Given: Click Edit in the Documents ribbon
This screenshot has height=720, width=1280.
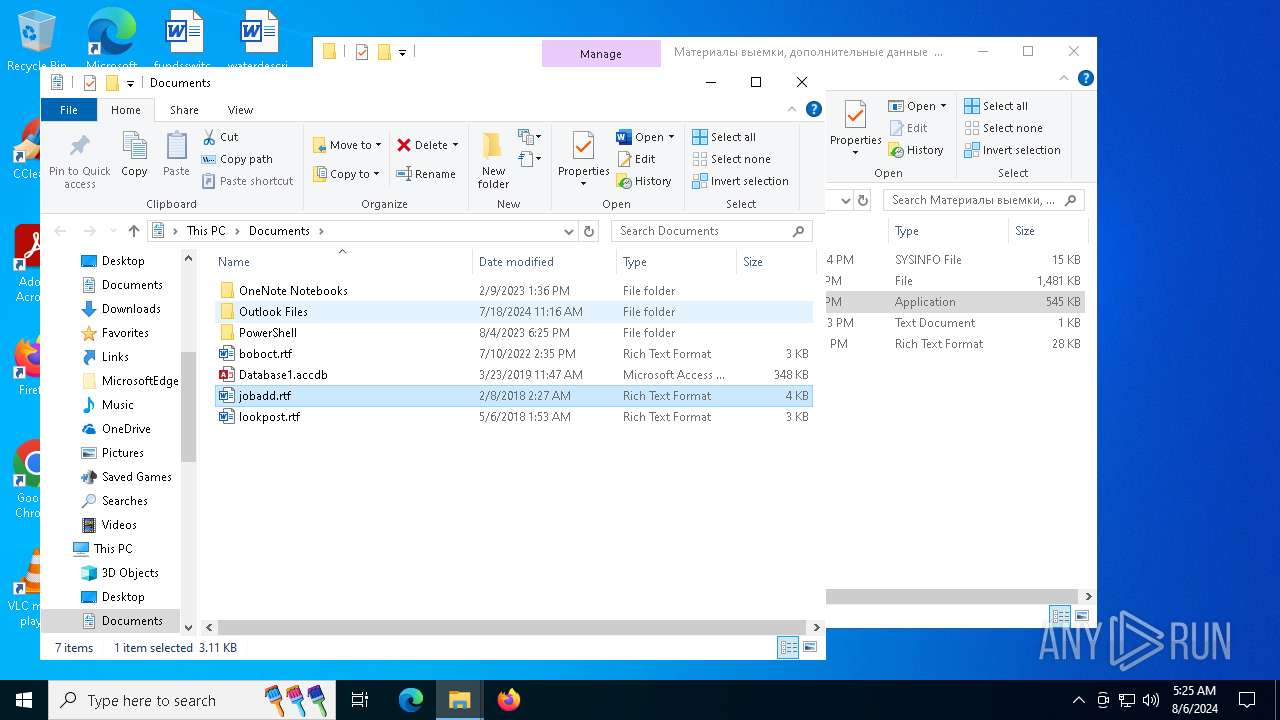Looking at the screenshot, I should coord(636,159).
